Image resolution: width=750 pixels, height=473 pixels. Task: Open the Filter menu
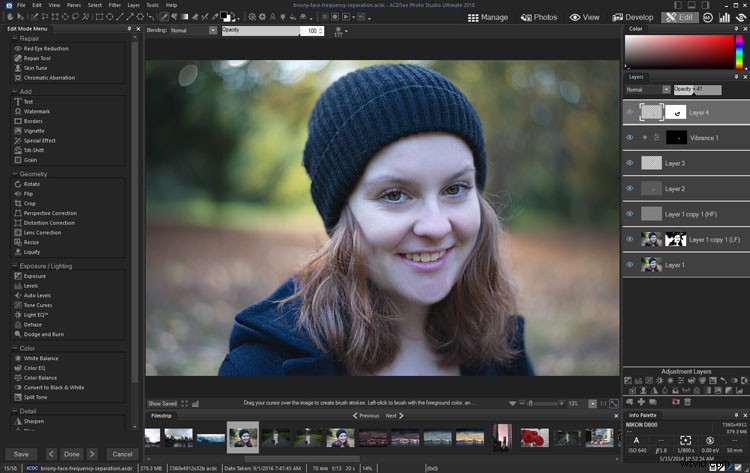click(x=114, y=5)
